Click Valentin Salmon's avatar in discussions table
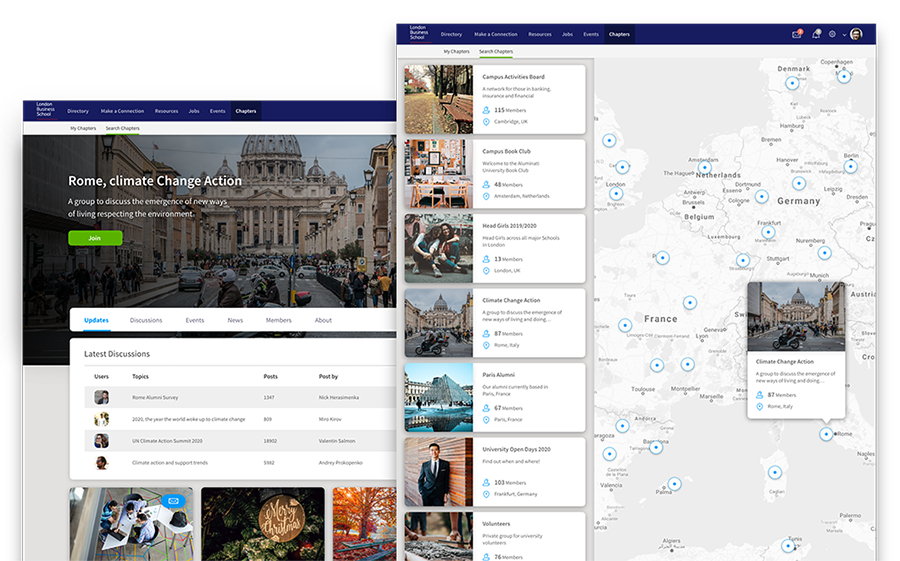This screenshot has width=900, height=561. tap(102, 441)
